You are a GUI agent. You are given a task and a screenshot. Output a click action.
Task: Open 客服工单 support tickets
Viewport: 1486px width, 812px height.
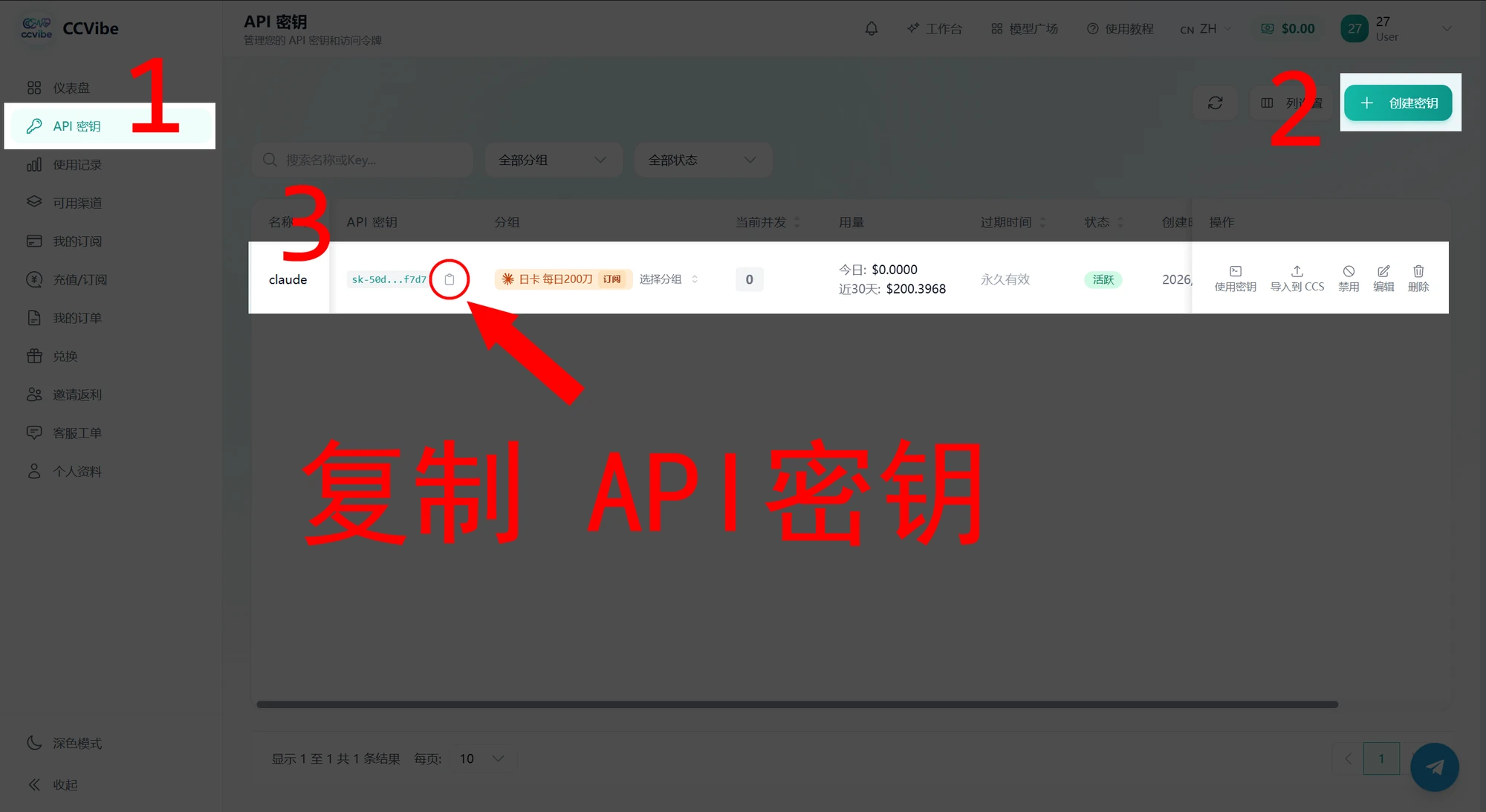click(109, 433)
